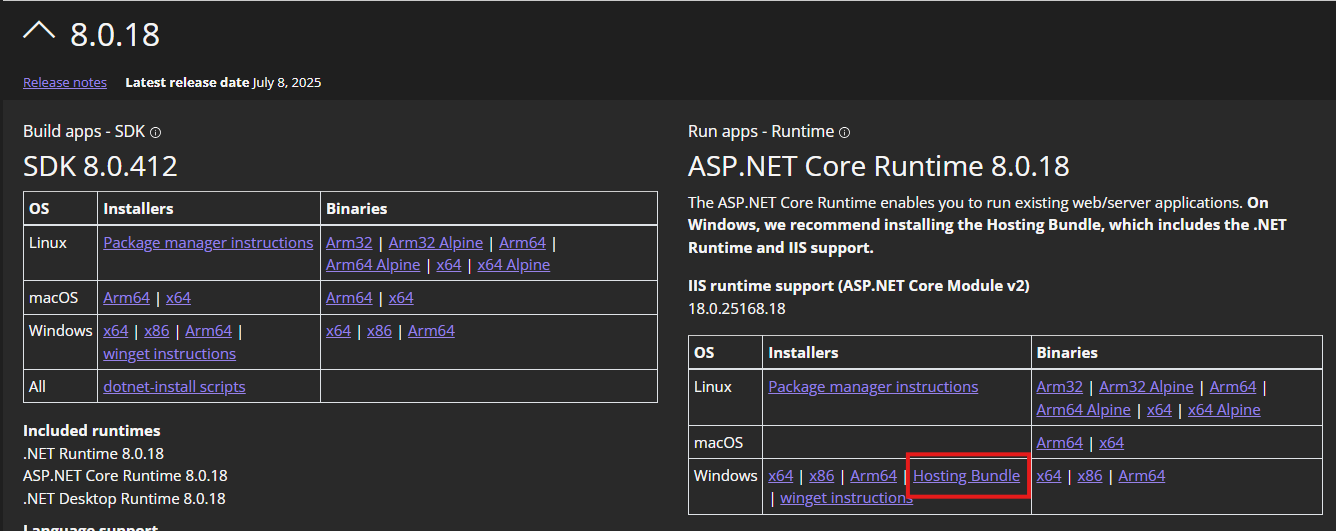The width and height of the screenshot is (1336, 531).
Task: Download SDK macOS x64 installer
Action: coord(178,297)
